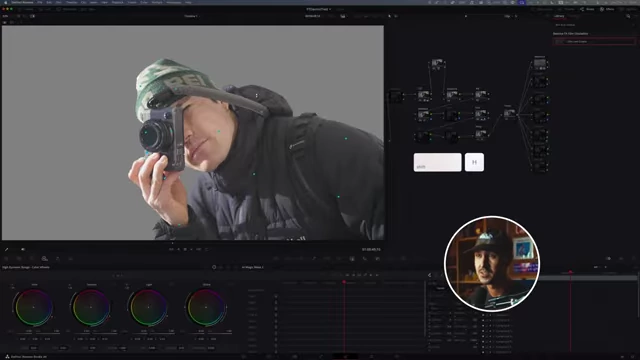640x360 pixels.
Task: Switch to the Fusion page icon
Action: coord(321,357)
